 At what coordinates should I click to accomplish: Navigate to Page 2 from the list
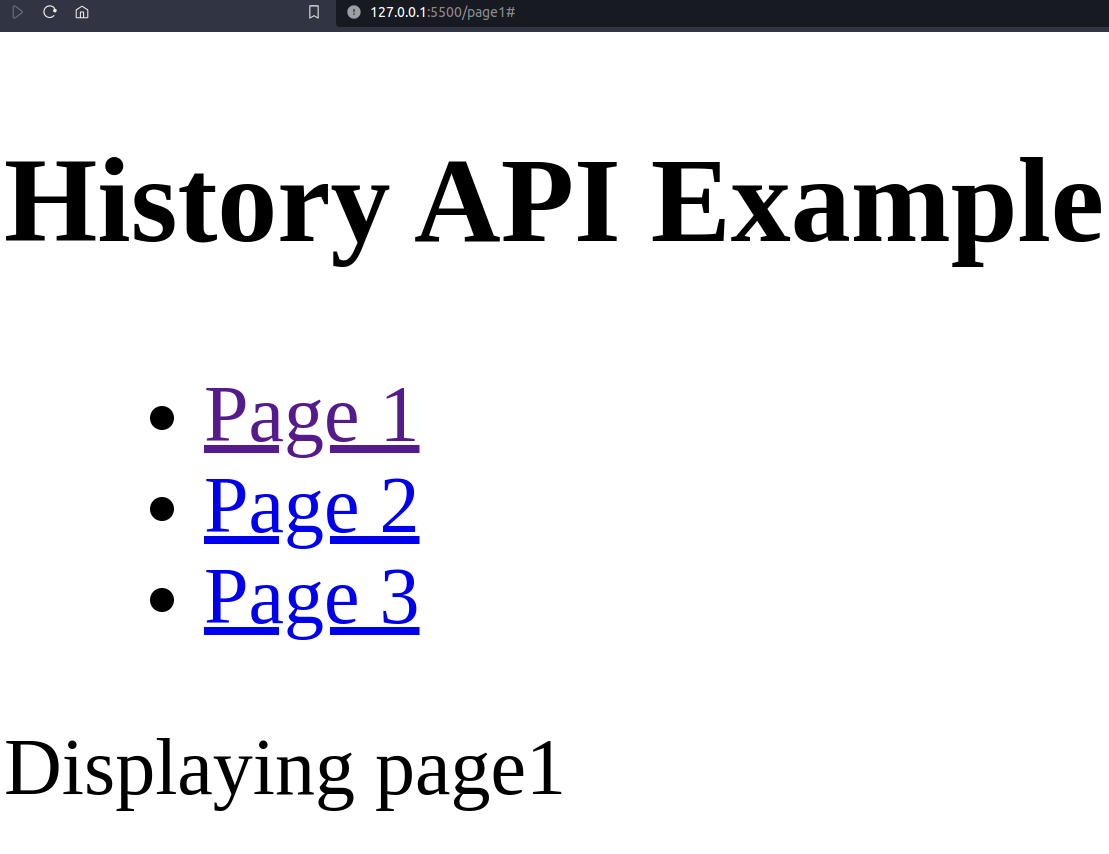(x=312, y=506)
